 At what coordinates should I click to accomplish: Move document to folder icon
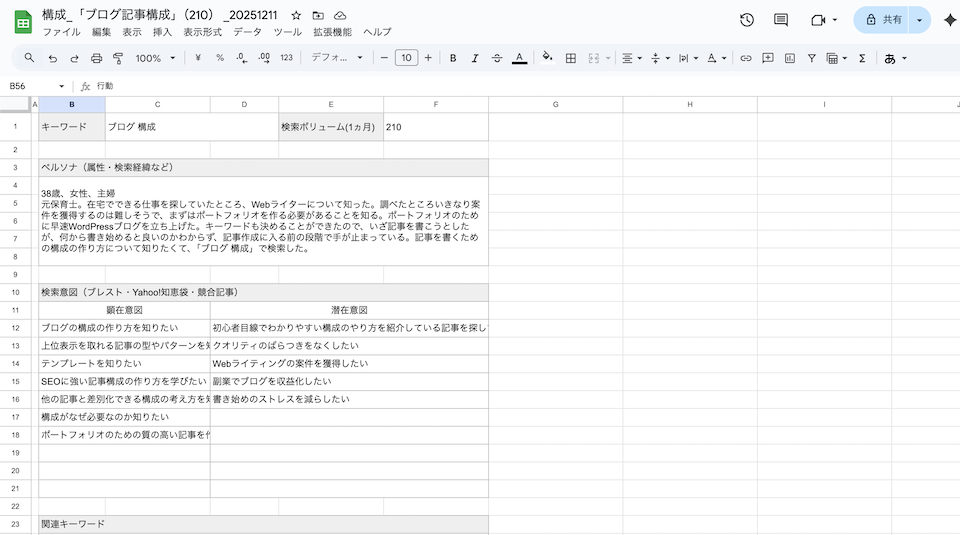[318, 15]
